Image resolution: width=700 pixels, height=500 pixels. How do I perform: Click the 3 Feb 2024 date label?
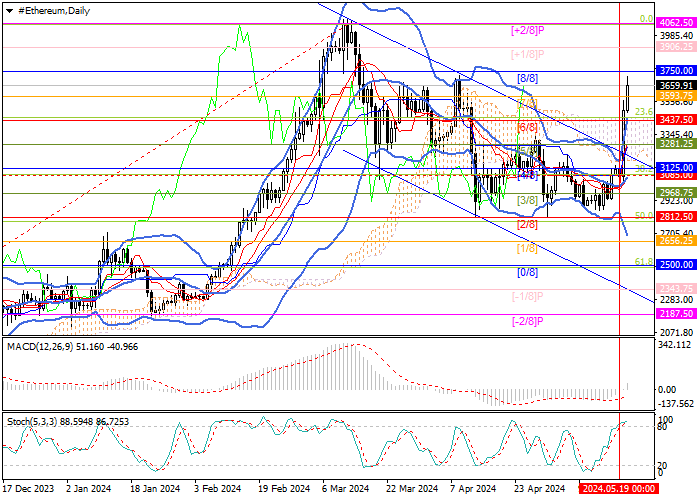click(218, 488)
